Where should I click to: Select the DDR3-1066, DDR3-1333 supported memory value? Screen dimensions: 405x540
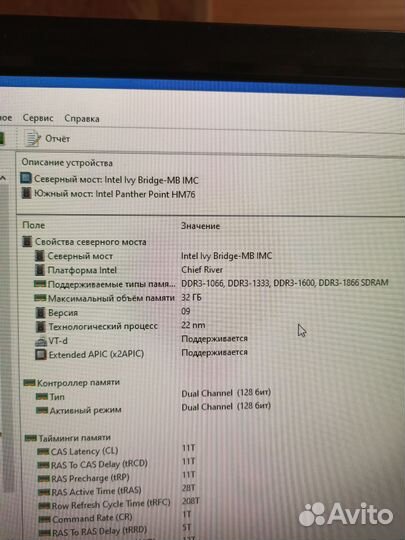tap(285, 283)
